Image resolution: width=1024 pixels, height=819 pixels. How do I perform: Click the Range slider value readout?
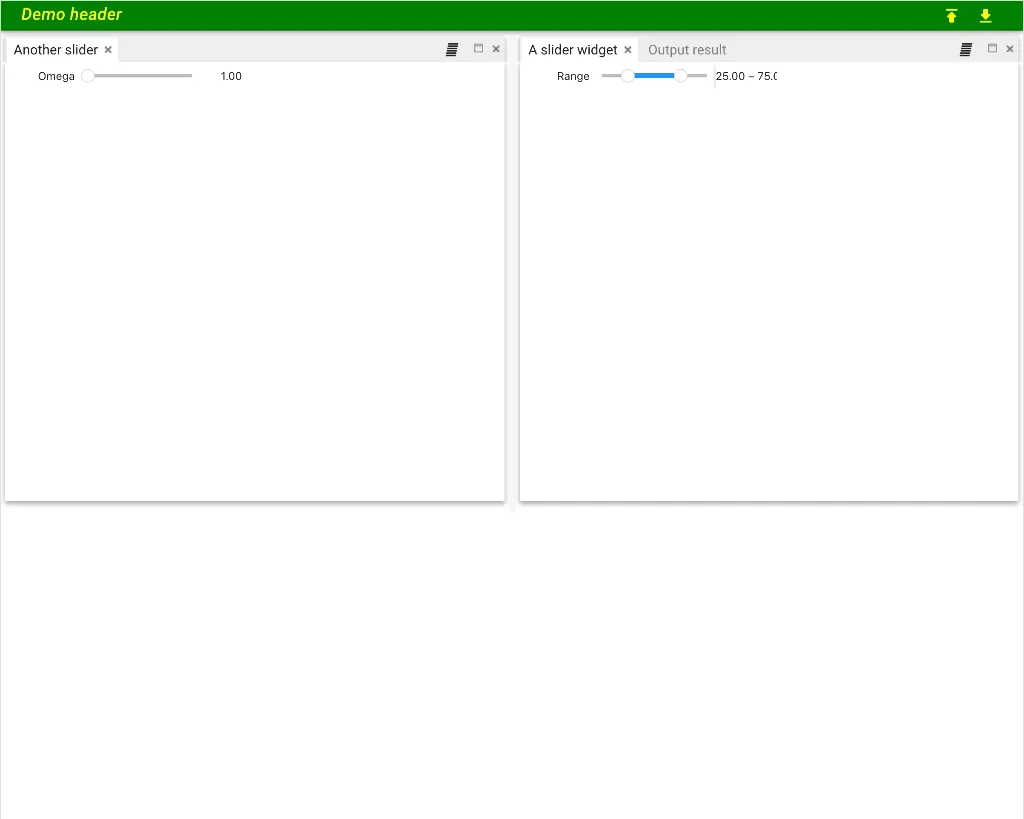tap(746, 76)
